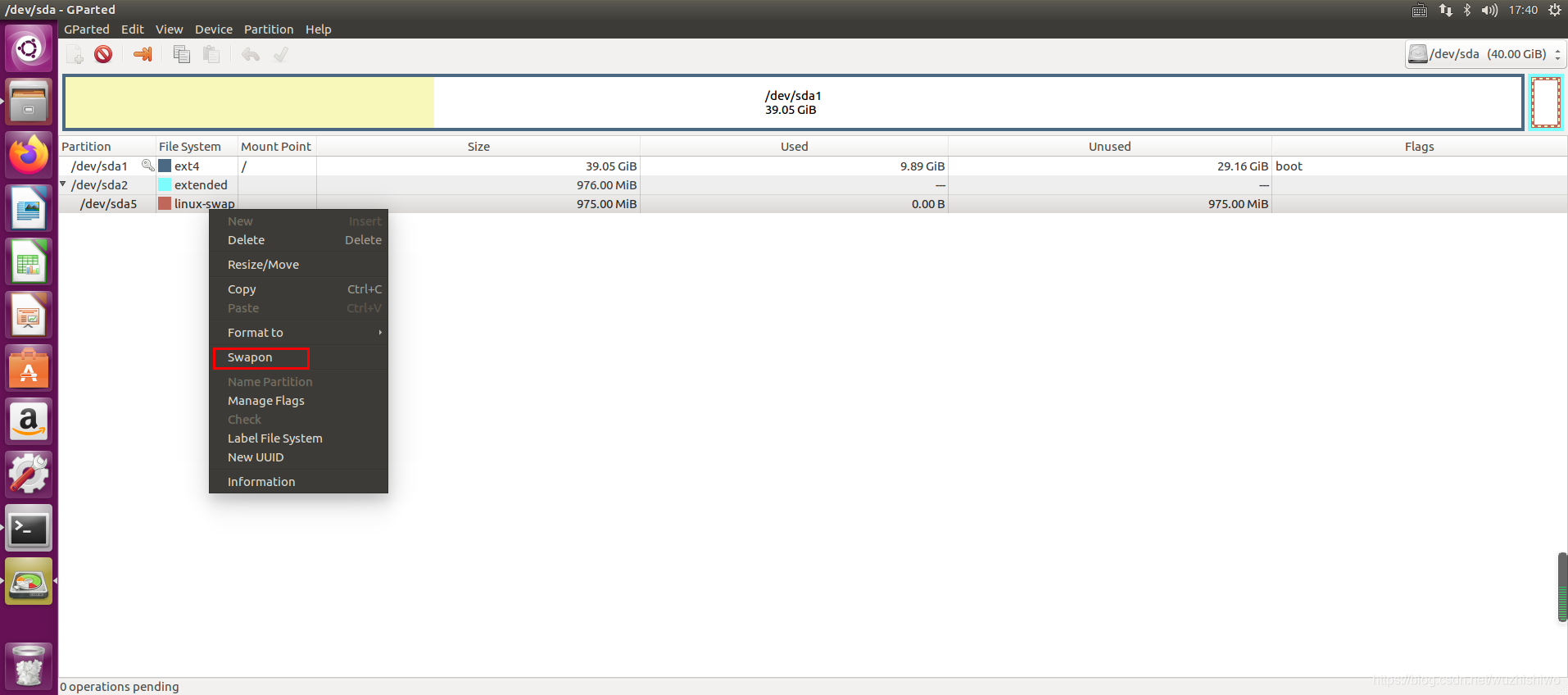This screenshot has height=695, width=1568.
Task: Click the Paste partition toolbar icon
Action: [x=211, y=54]
